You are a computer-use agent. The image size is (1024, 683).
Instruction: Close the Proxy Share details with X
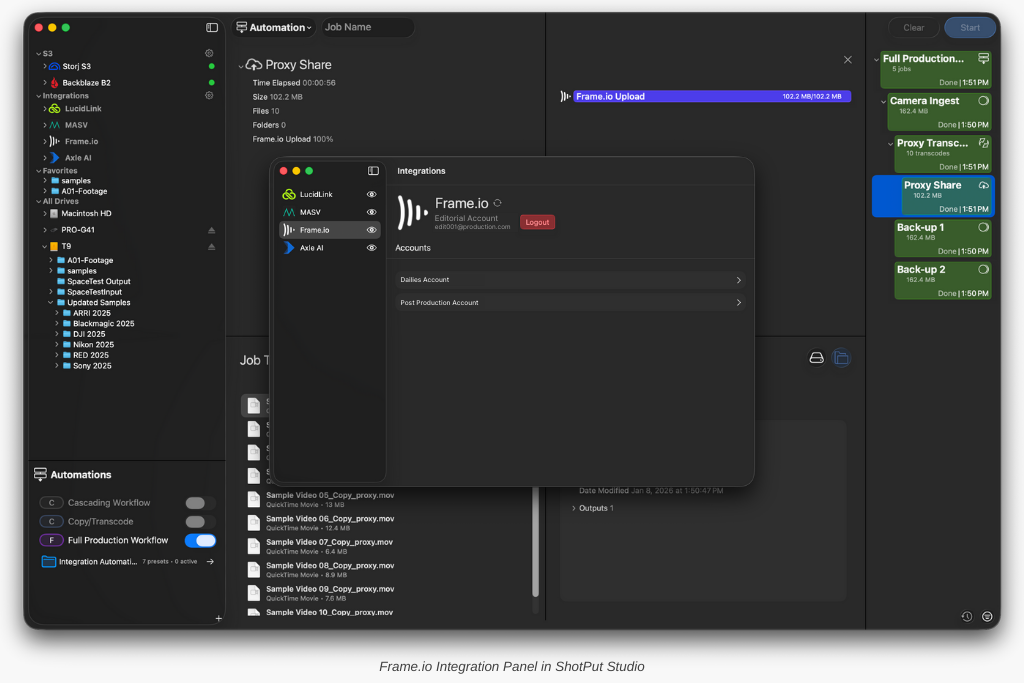coord(848,60)
